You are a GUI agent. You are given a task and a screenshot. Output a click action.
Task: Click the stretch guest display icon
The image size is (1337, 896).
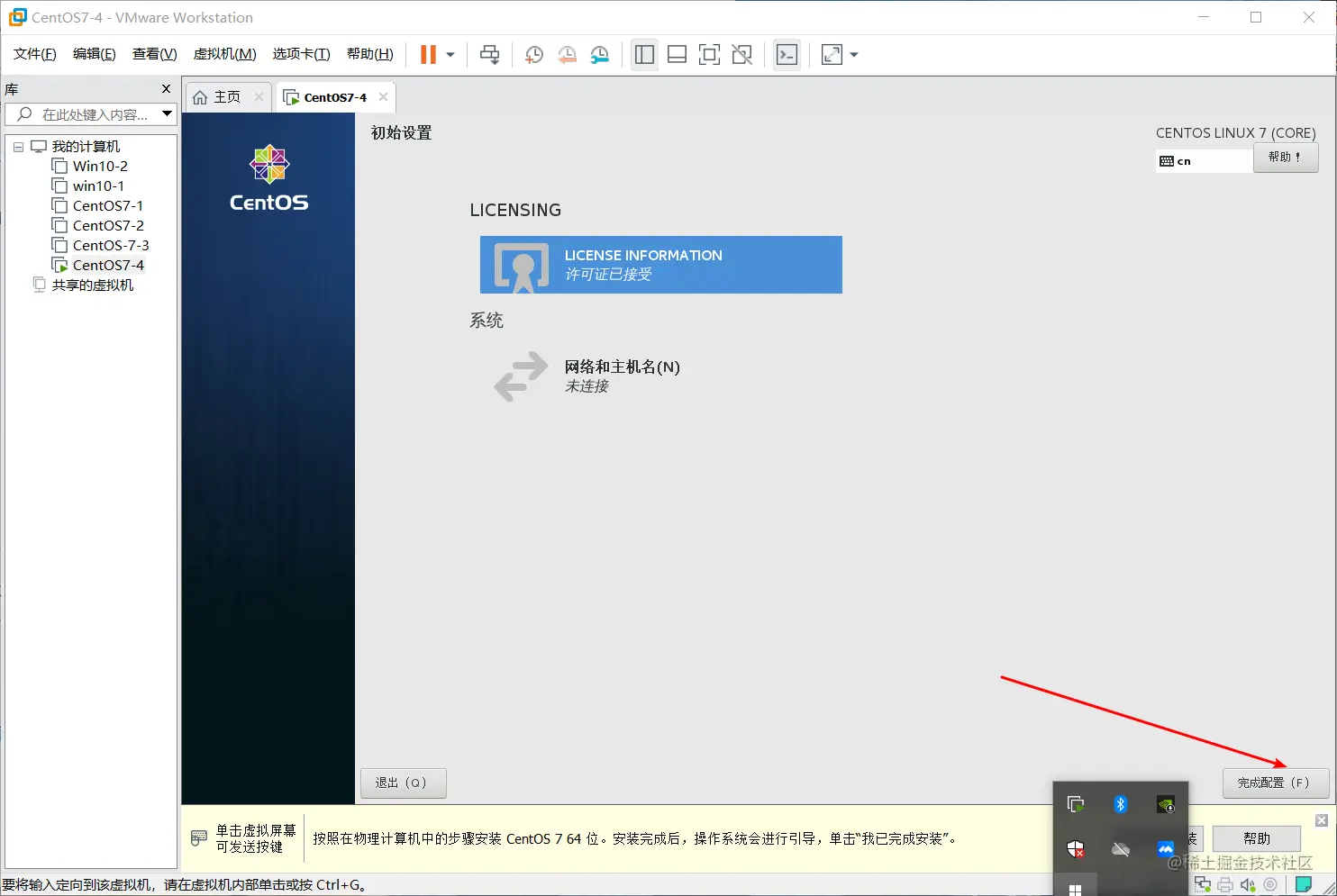[x=832, y=54]
